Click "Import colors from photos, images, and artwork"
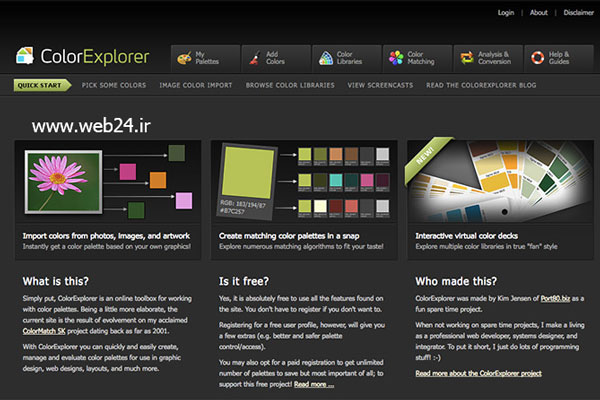The image size is (600, 400). click(x=106, y=236)
